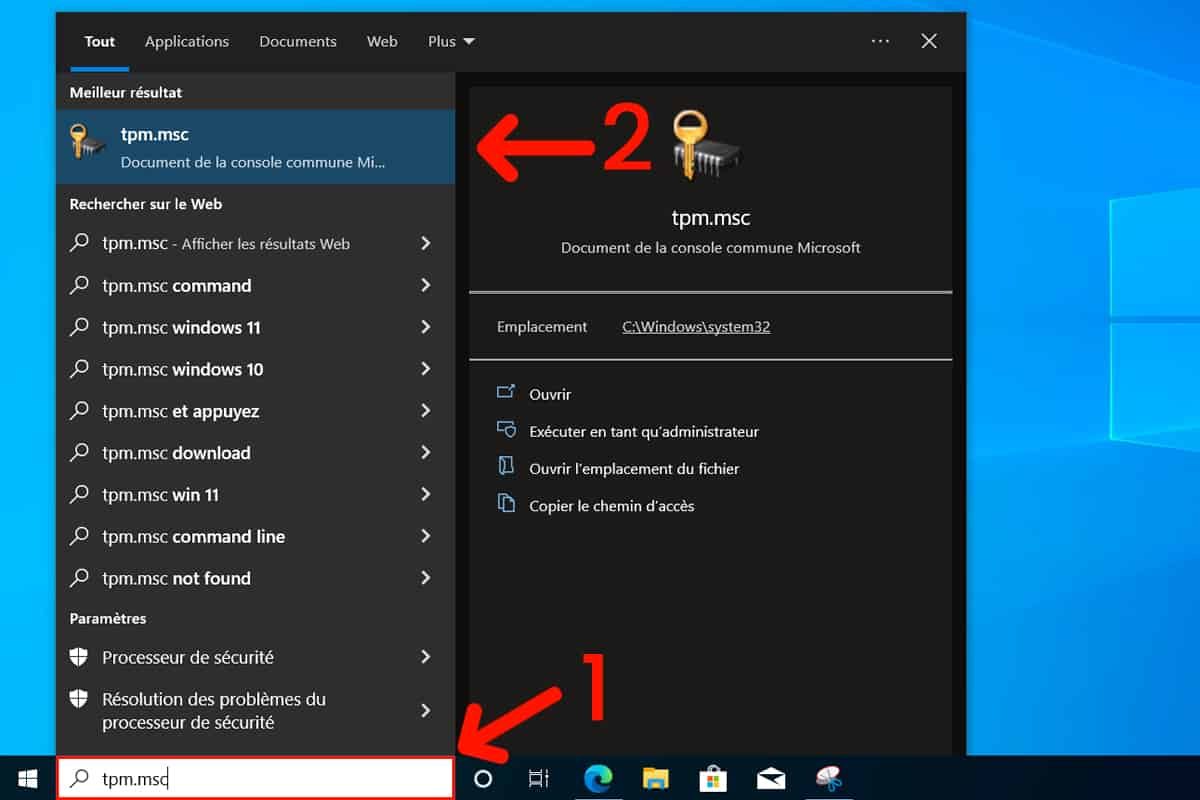The height and width of the screenshot is (800, 1200).
Task: Click the shield icon beside Processeur de sécurité
Action: [79, 657]
